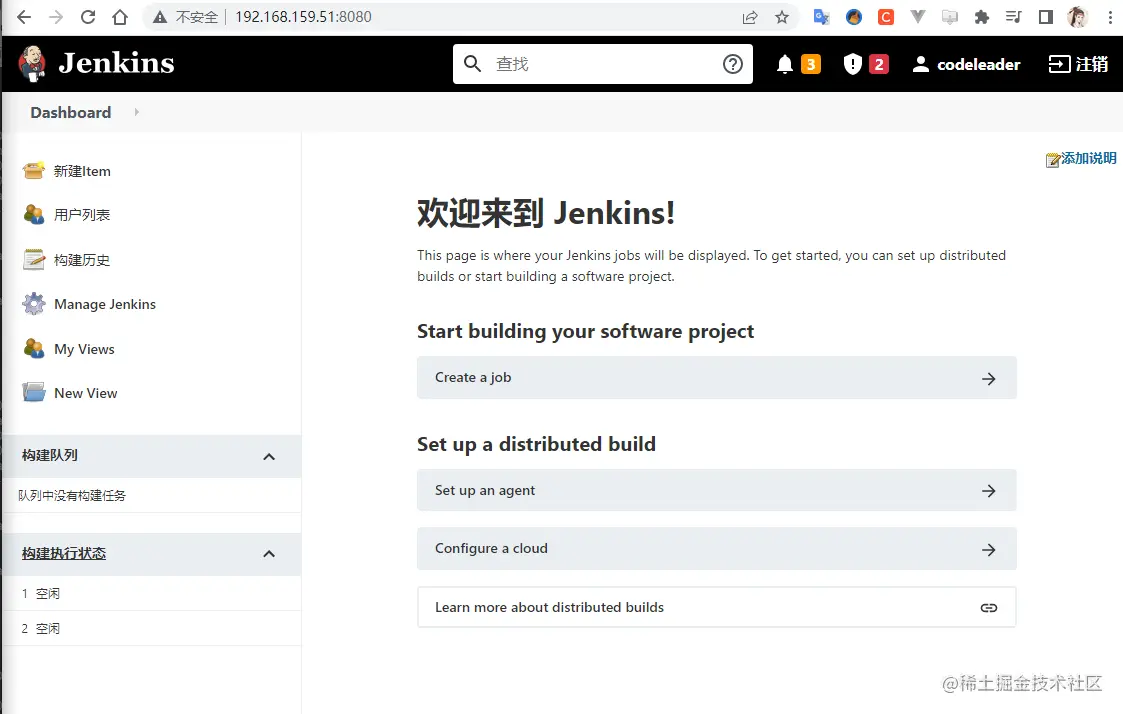The image size is (1123, 714).
Task: Click the magnifier search icon
Action: point(472,64)
